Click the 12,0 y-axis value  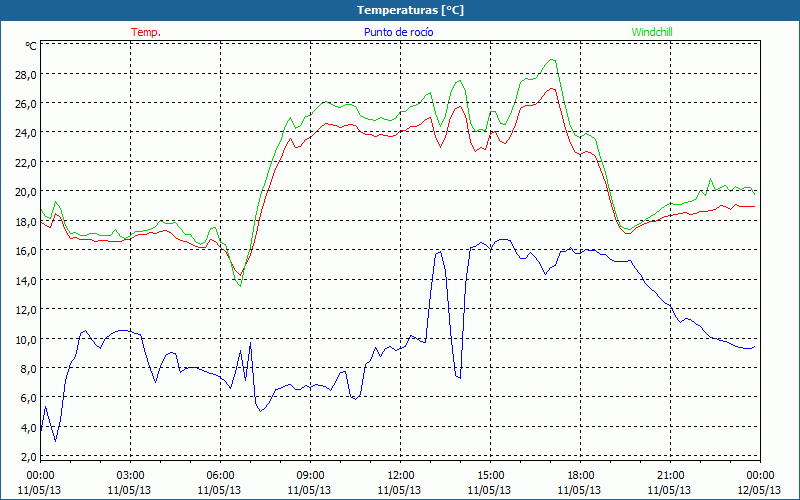26,310
